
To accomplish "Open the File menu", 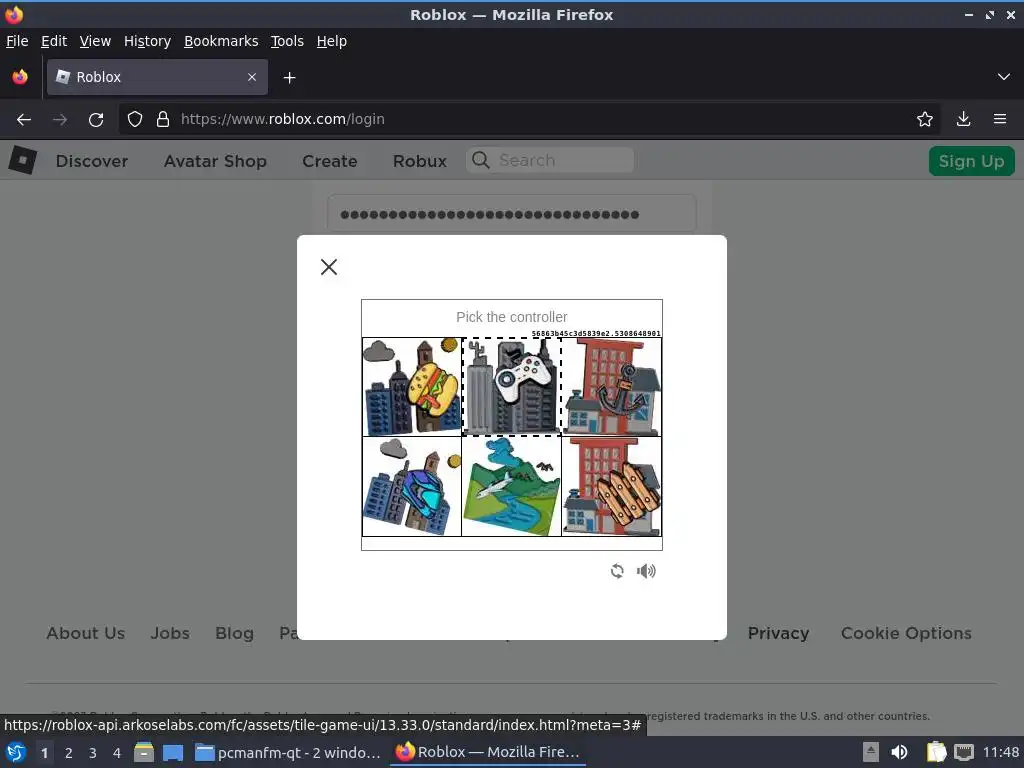I will (17, 41).
